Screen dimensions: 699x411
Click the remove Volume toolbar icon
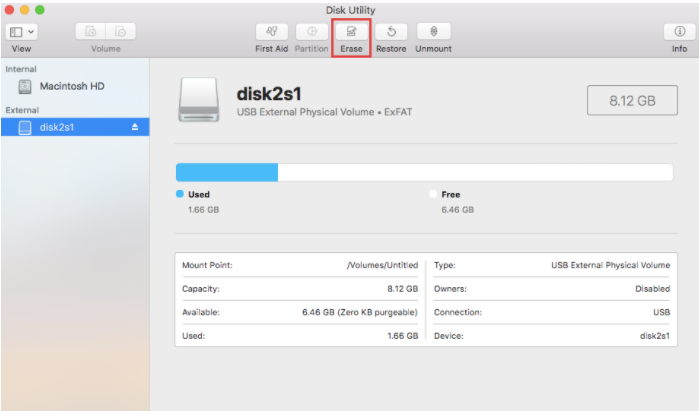click(120, 32)
